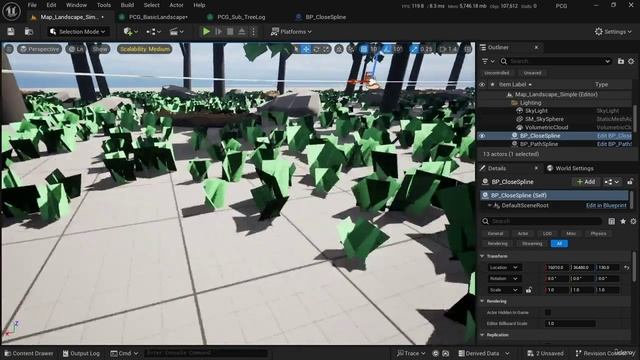Switch to the BP_CloseSpline tab

[325, 17]
